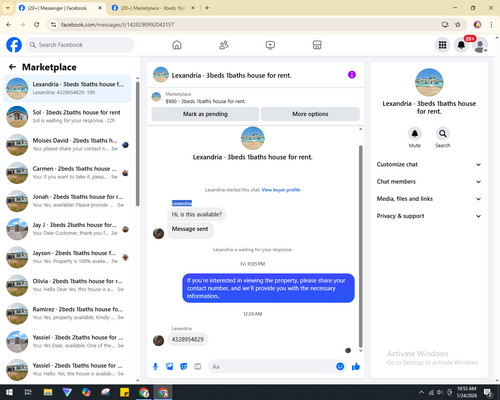Click the Facebook logo
Viewport: 500px width, 400px height.
tap(14, 45)
